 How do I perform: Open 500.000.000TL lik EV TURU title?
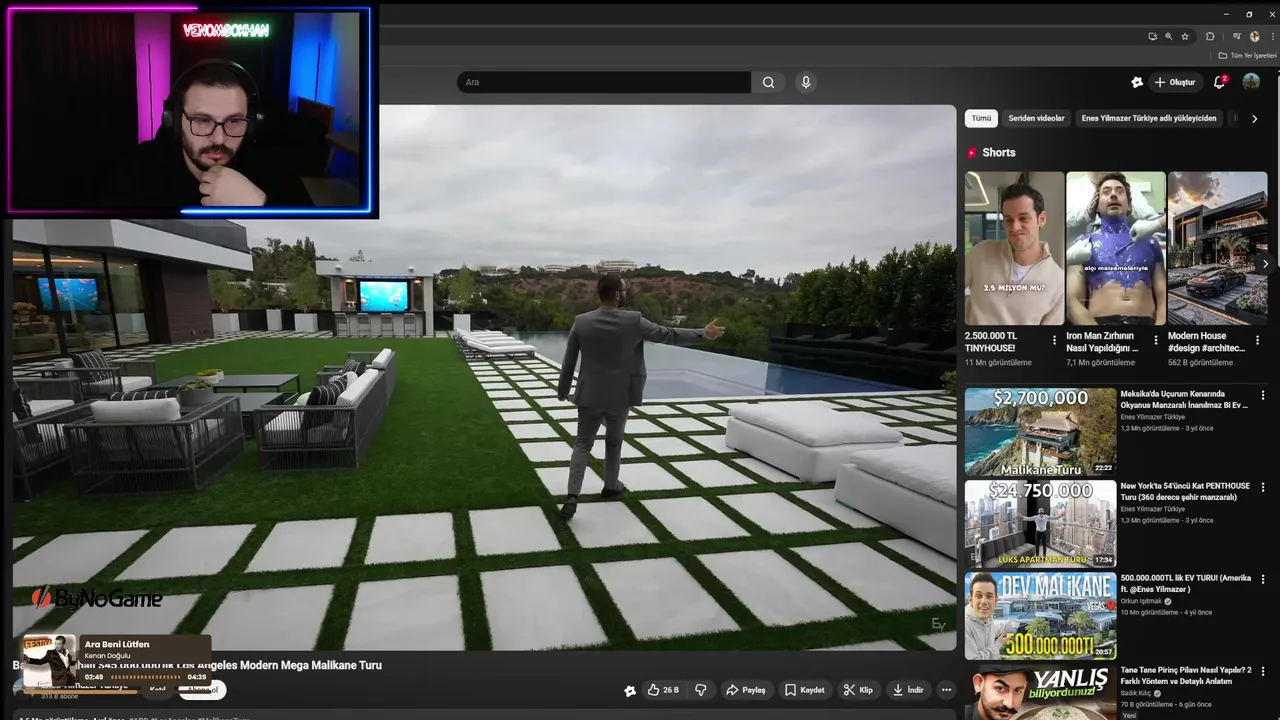[x=1185, y=583]
